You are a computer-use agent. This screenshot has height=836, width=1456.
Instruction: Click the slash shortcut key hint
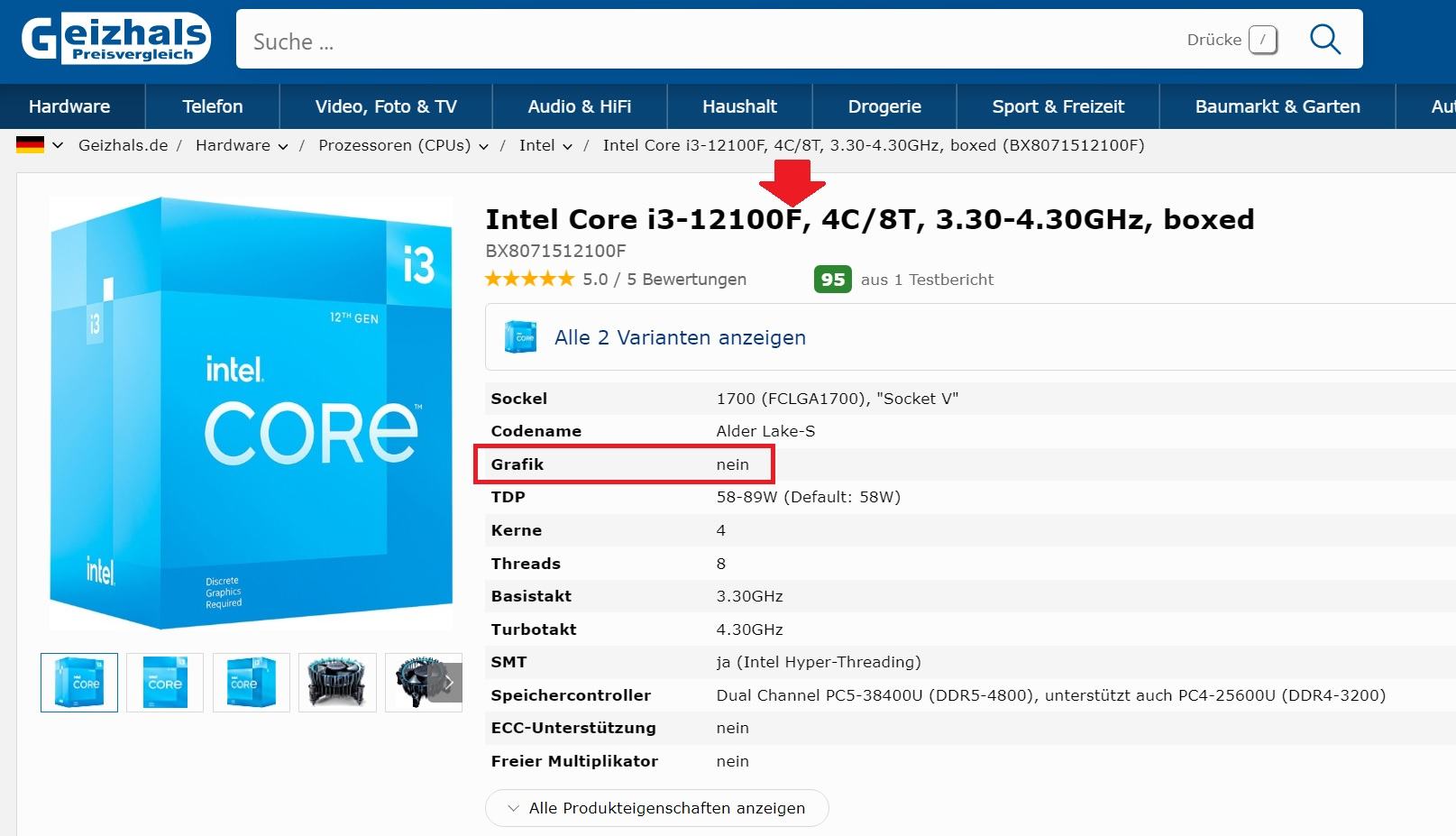point(1263,40)
